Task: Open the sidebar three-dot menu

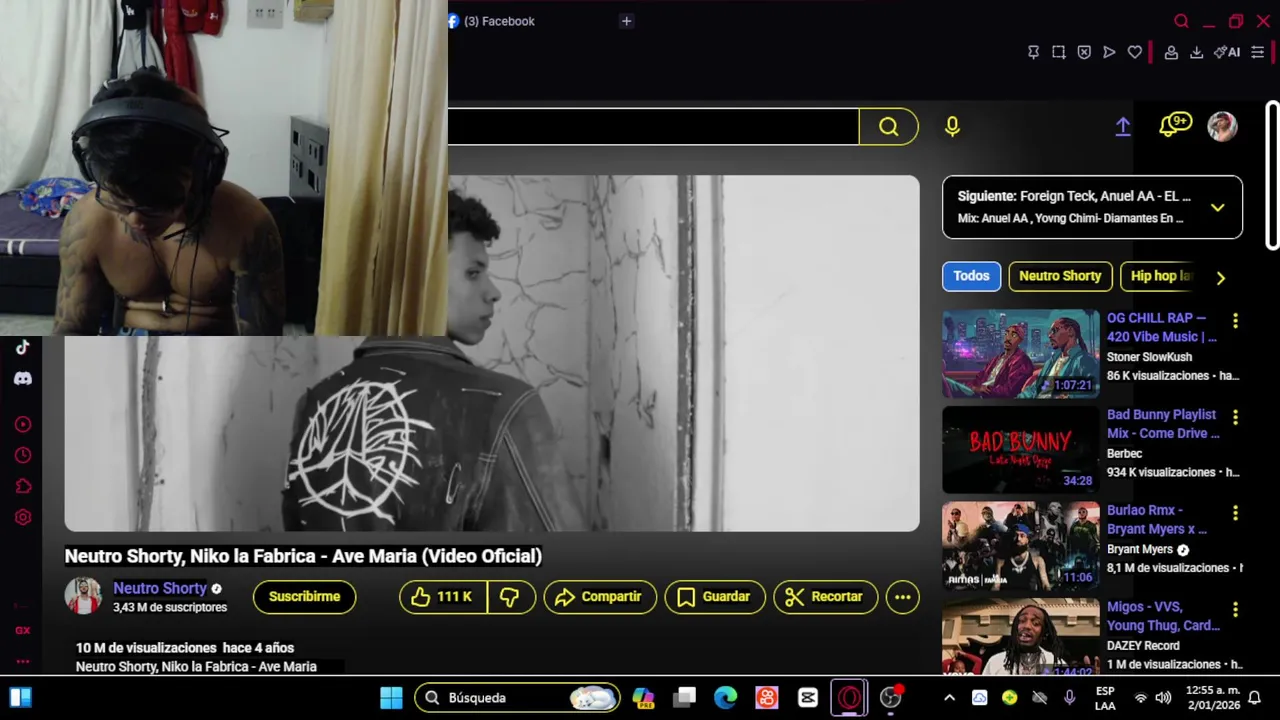Action: 23,661
